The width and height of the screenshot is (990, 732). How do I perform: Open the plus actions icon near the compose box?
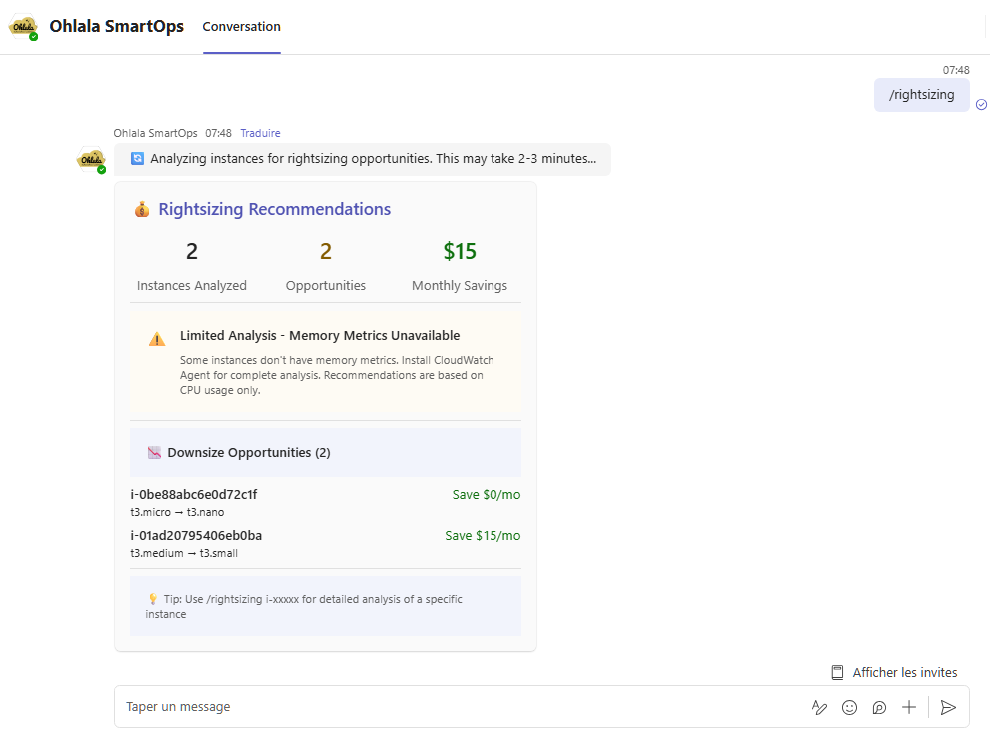click(x=909, y=707)
